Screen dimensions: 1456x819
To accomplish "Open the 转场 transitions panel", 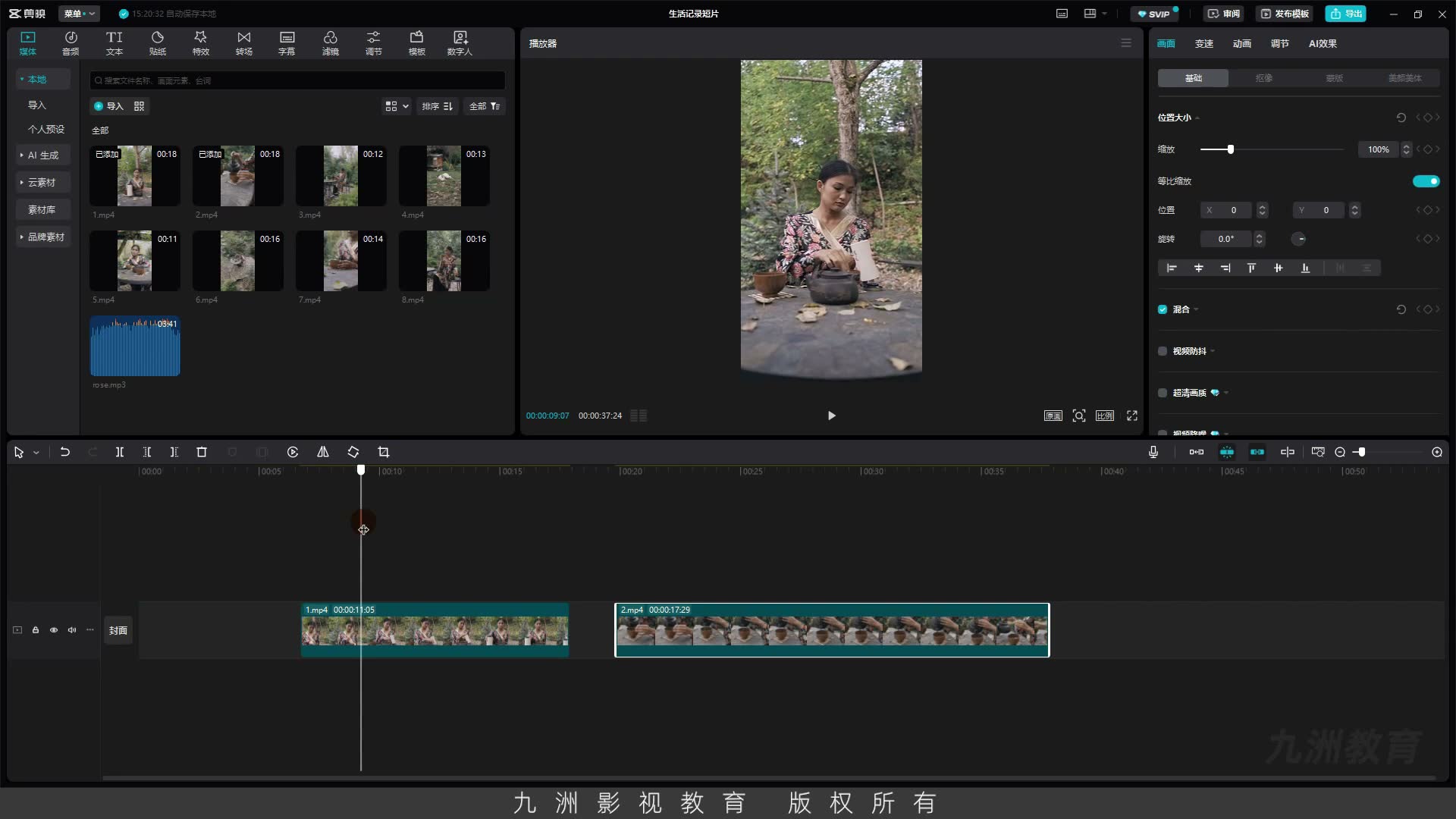I will [x=243, y=43].
